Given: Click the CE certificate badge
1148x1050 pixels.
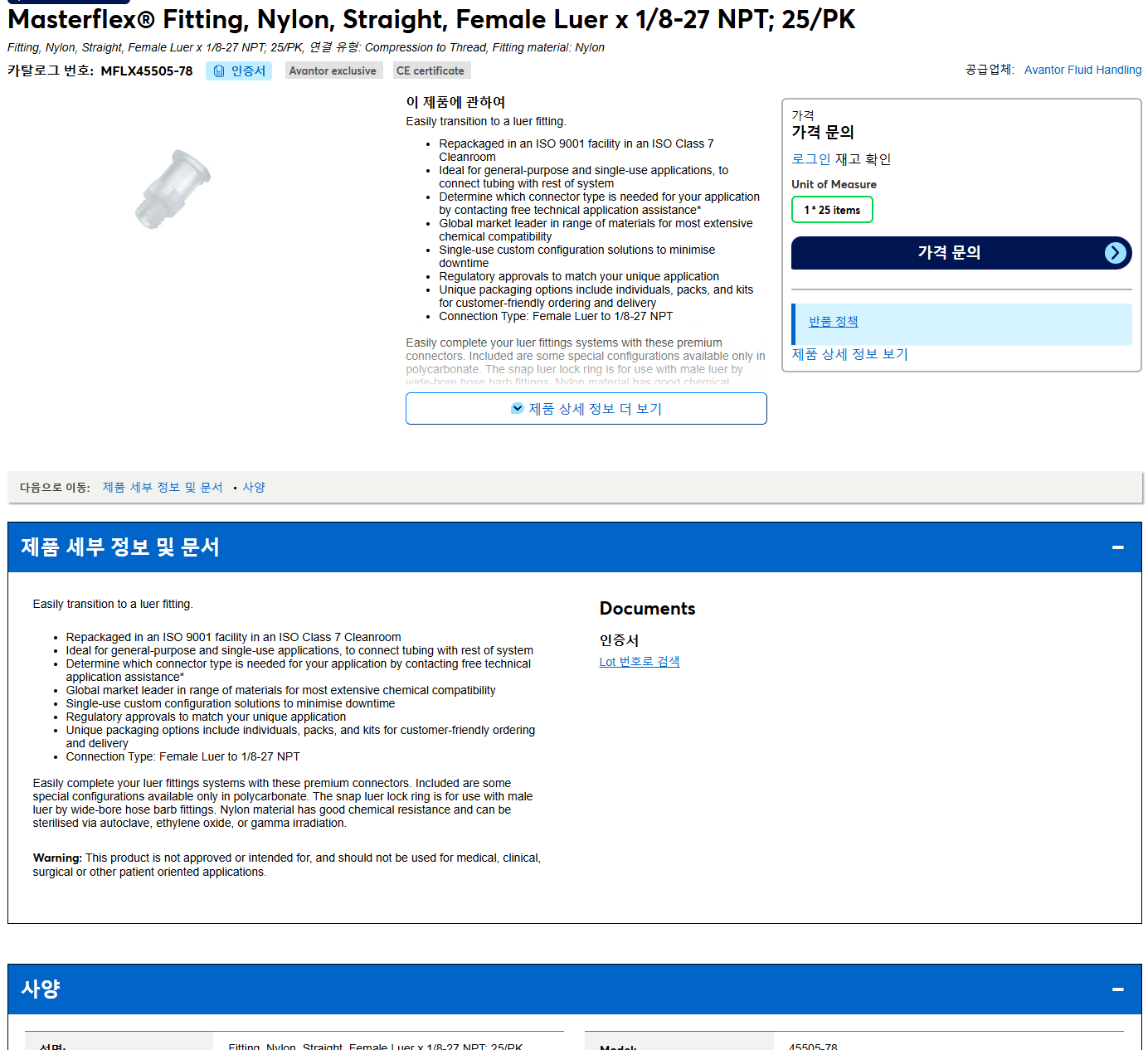Looking at the screenshot, I should click(x=430, y=71).
